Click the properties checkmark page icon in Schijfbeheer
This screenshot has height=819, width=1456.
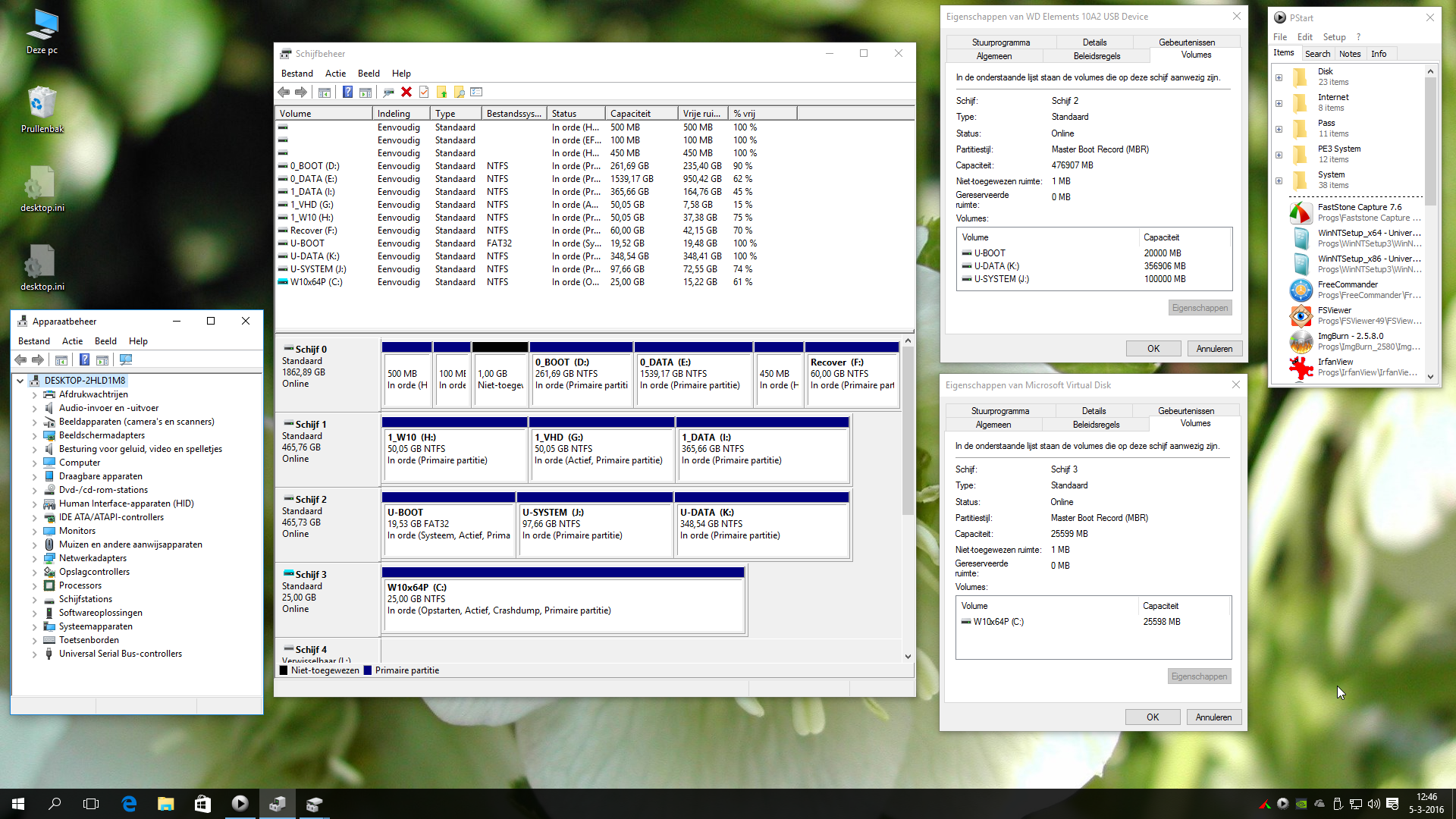tap(424, 93)
